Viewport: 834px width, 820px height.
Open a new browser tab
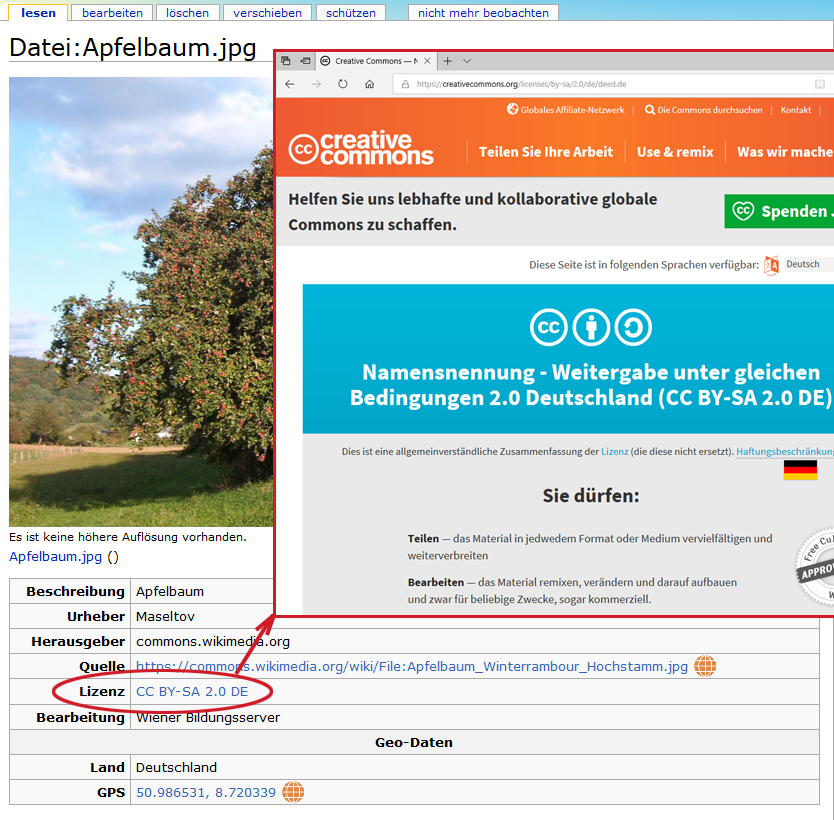click(x=447, y=61)
